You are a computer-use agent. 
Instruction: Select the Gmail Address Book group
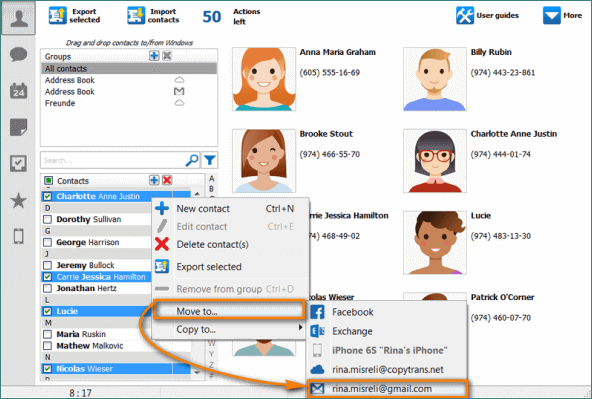click(129, 92)
